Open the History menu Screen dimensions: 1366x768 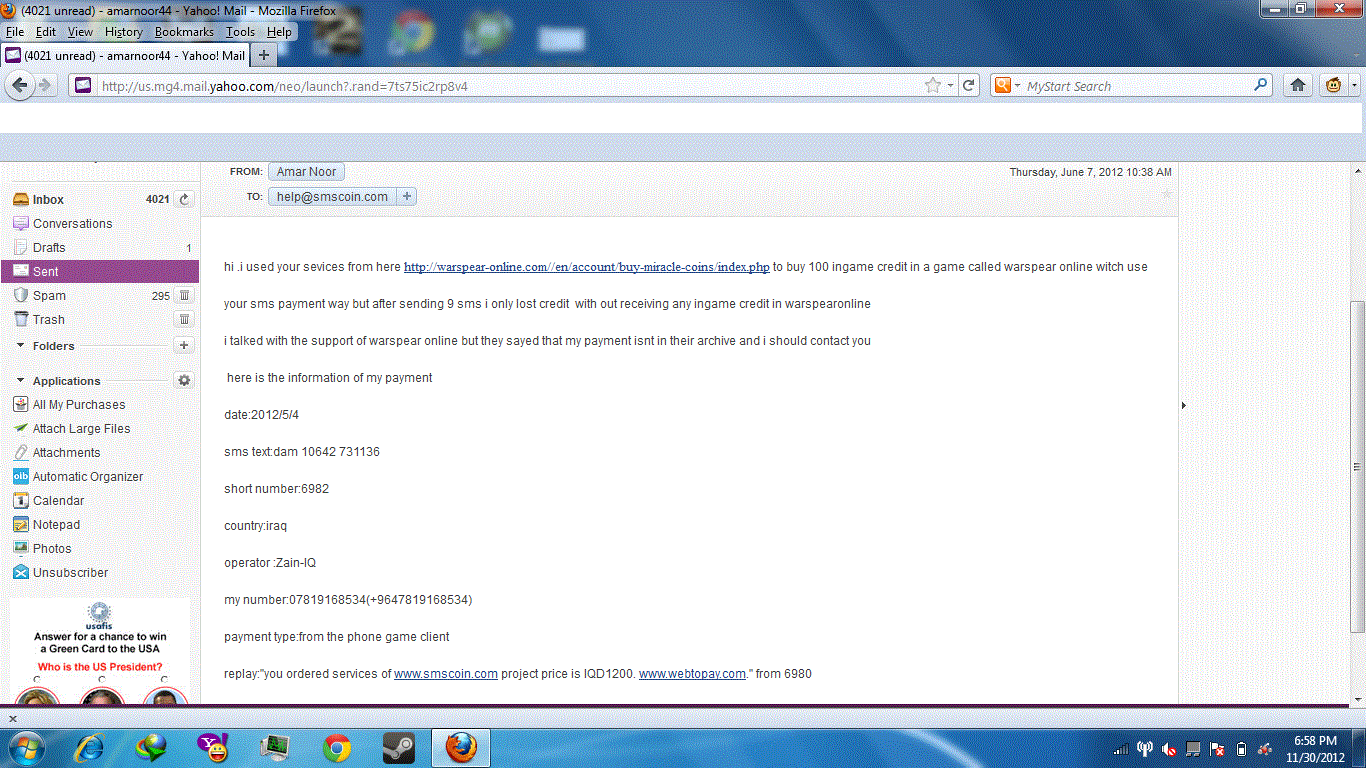[124, 32]
